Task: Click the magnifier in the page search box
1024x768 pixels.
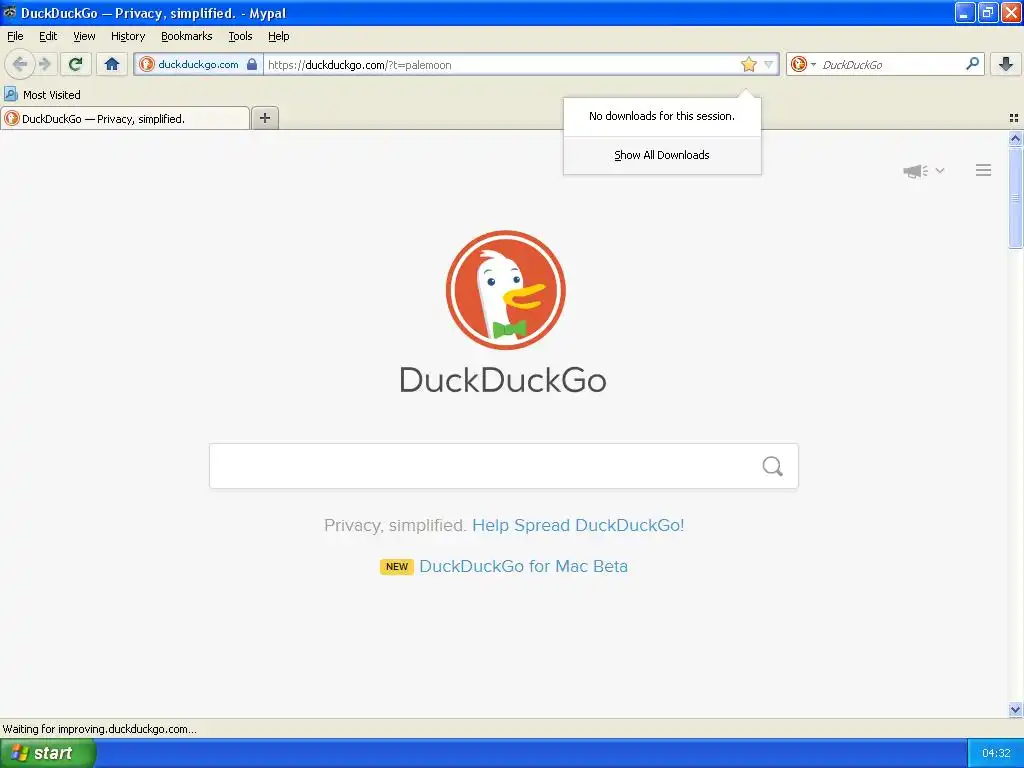Action: tap(773, 466)
